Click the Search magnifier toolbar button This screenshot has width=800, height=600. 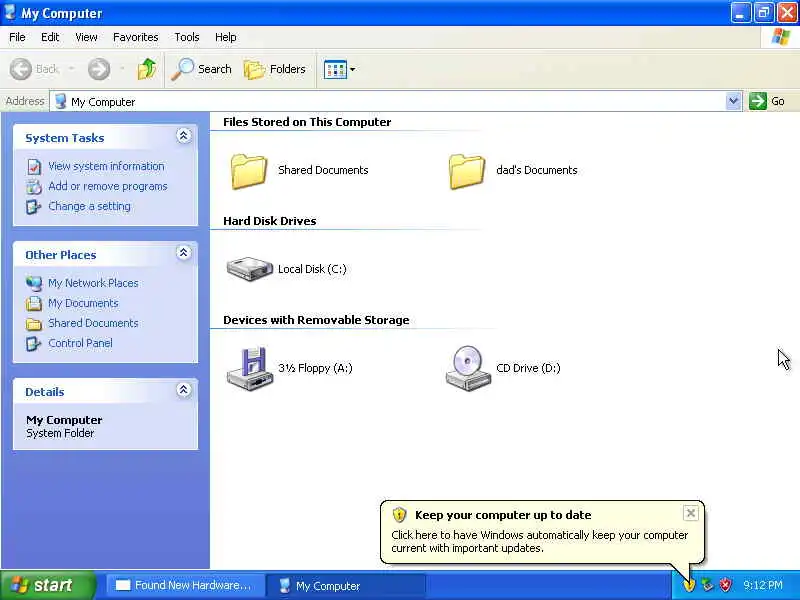click(202, 69)
